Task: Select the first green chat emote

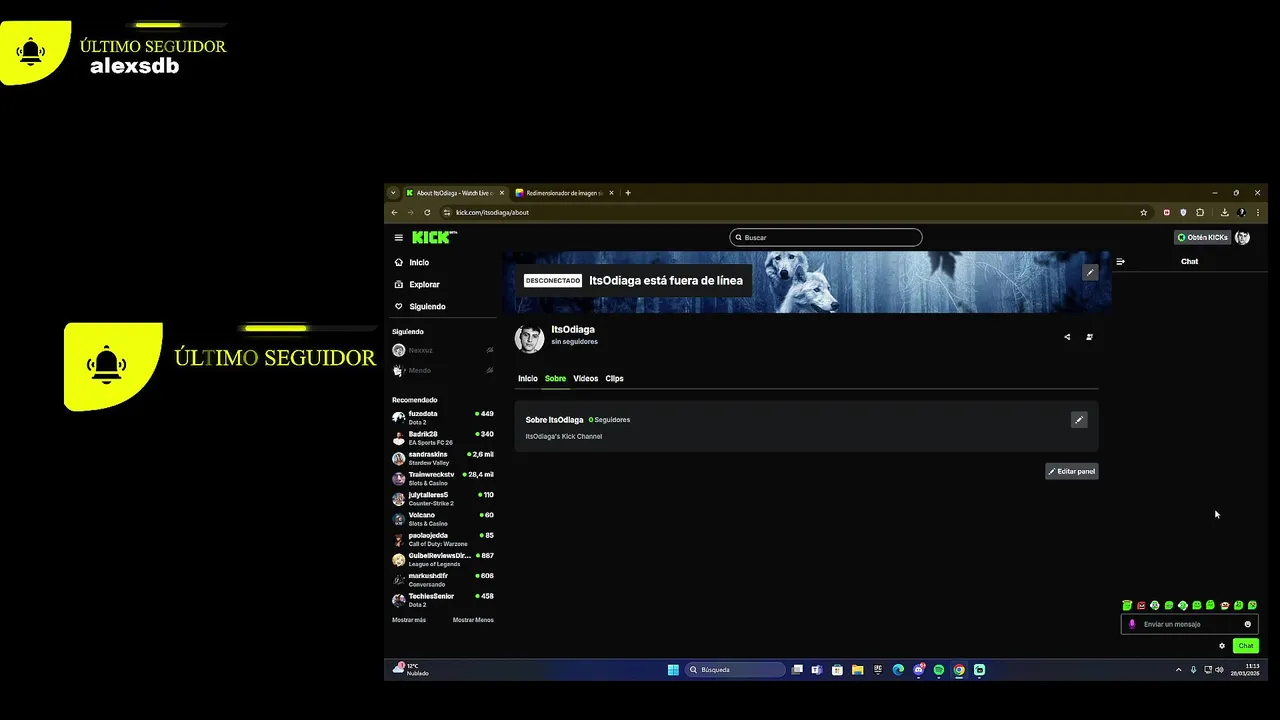Action: tap(1127, 605)
